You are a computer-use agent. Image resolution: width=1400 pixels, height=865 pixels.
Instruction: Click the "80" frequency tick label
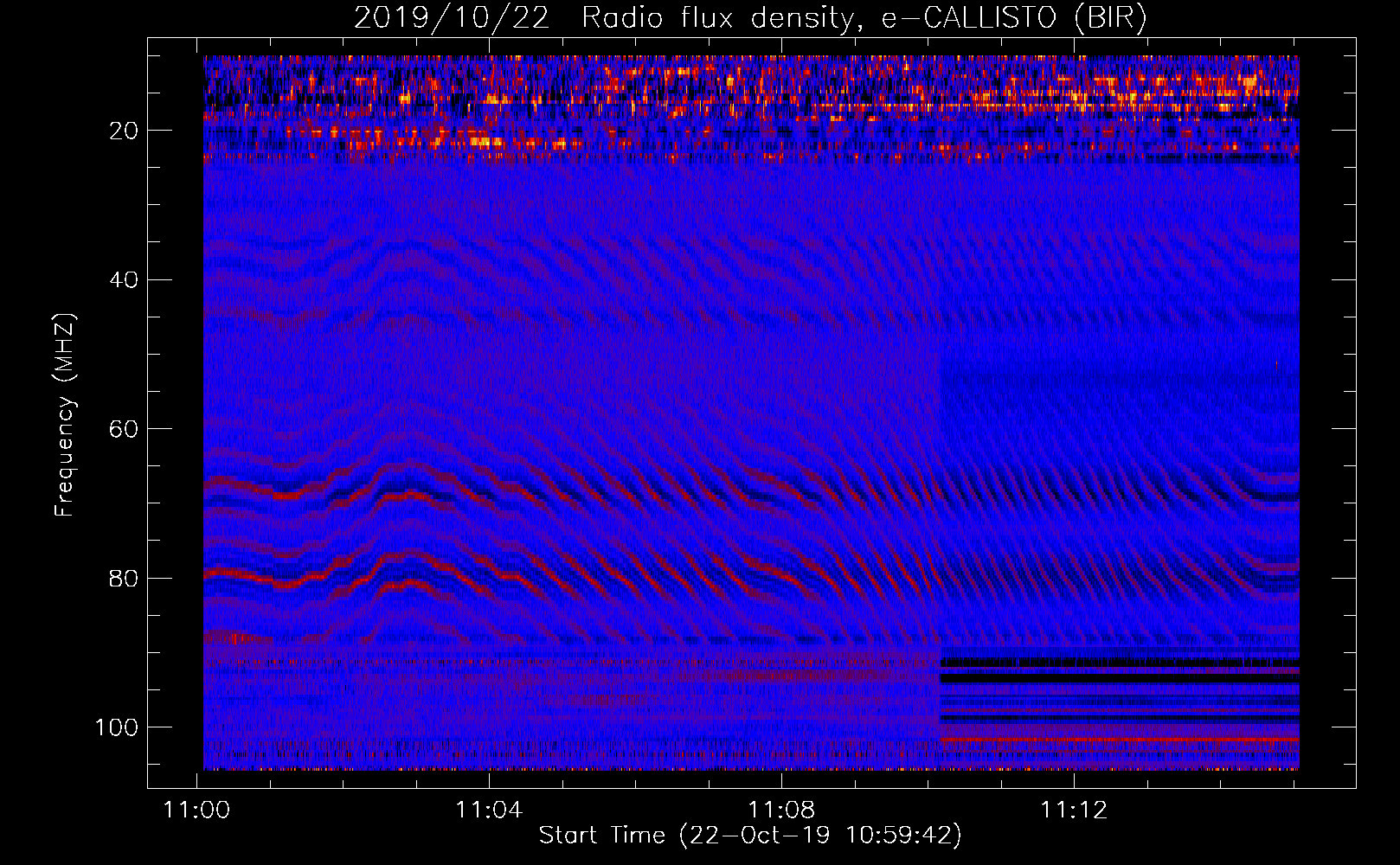pos(124,579)
